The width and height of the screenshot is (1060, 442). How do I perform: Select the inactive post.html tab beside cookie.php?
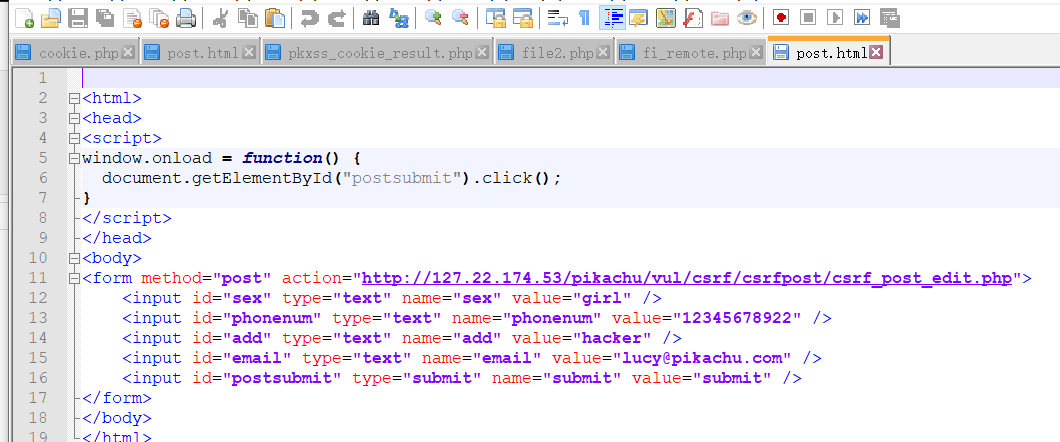coord(201,53)
